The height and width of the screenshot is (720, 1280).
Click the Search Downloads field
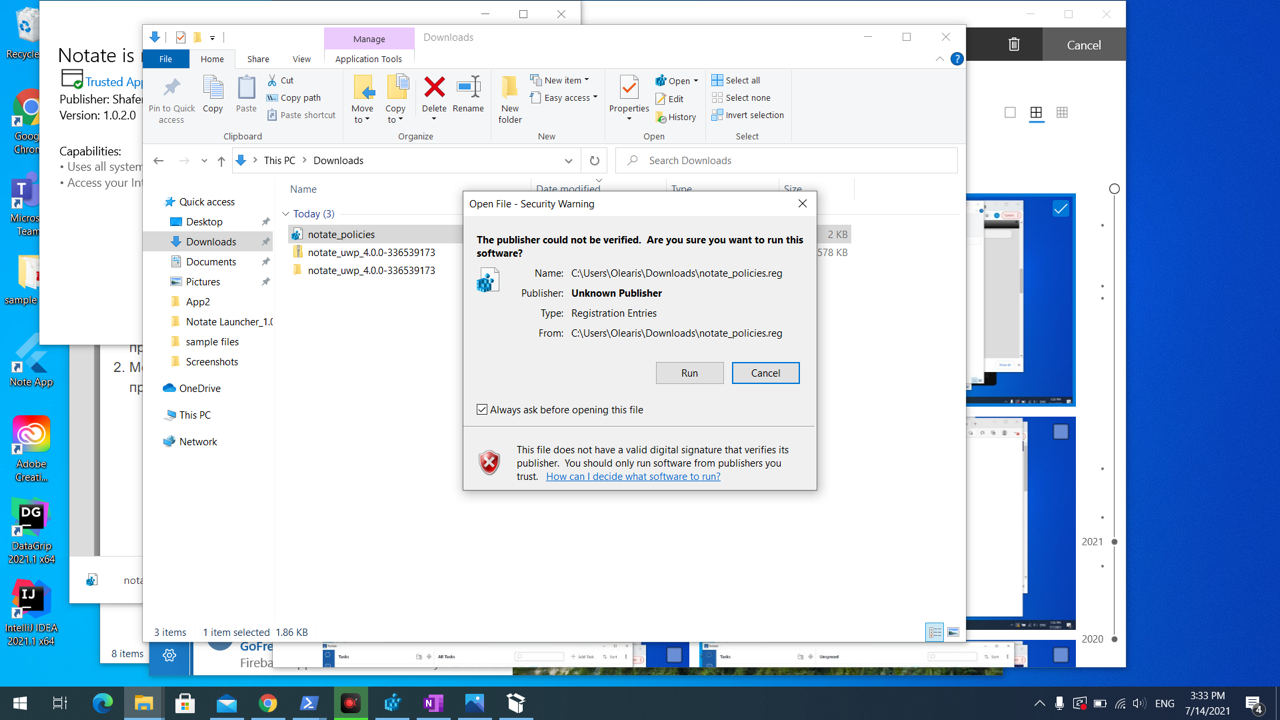pyautogui.click(x=786, y=161)
